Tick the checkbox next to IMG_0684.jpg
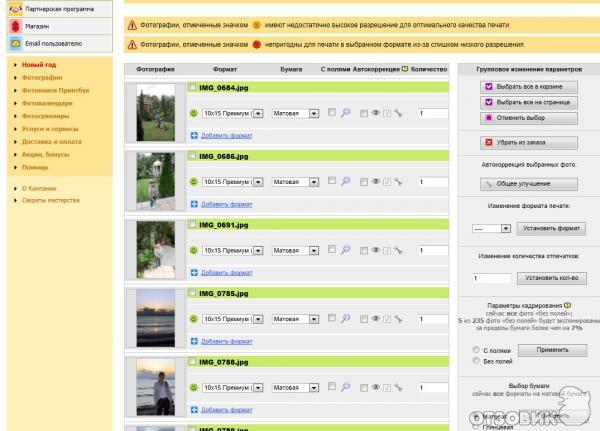 point(193,88)
